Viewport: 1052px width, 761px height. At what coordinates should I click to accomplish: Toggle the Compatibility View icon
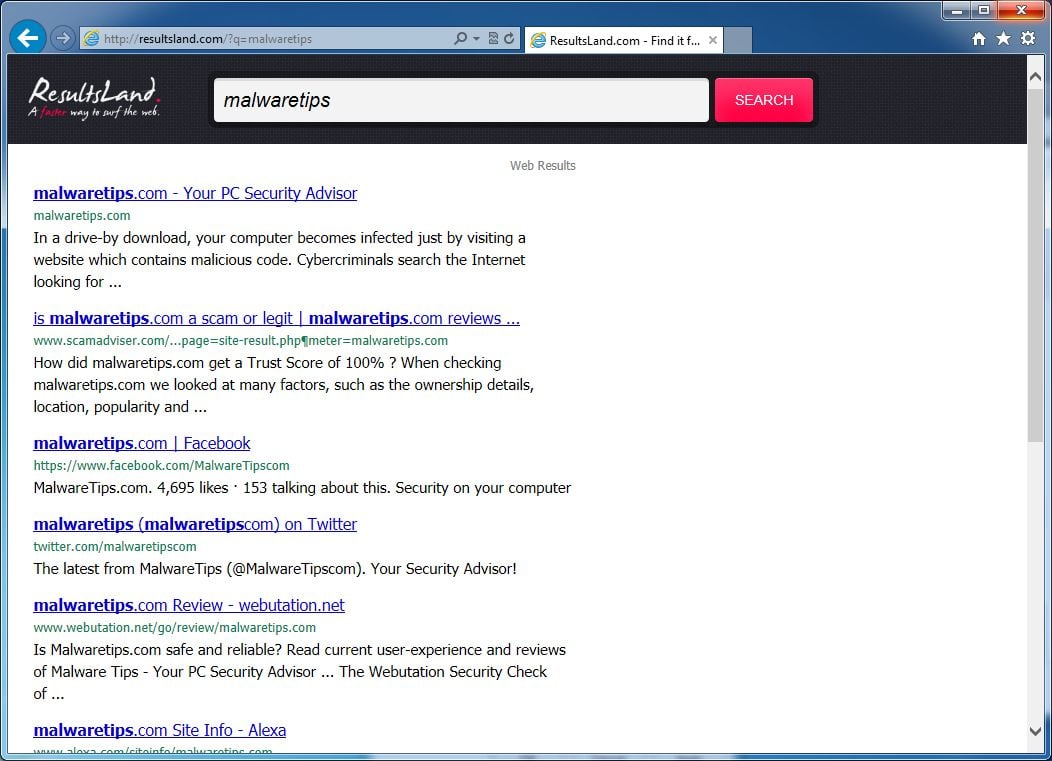(x=493, y=38)
